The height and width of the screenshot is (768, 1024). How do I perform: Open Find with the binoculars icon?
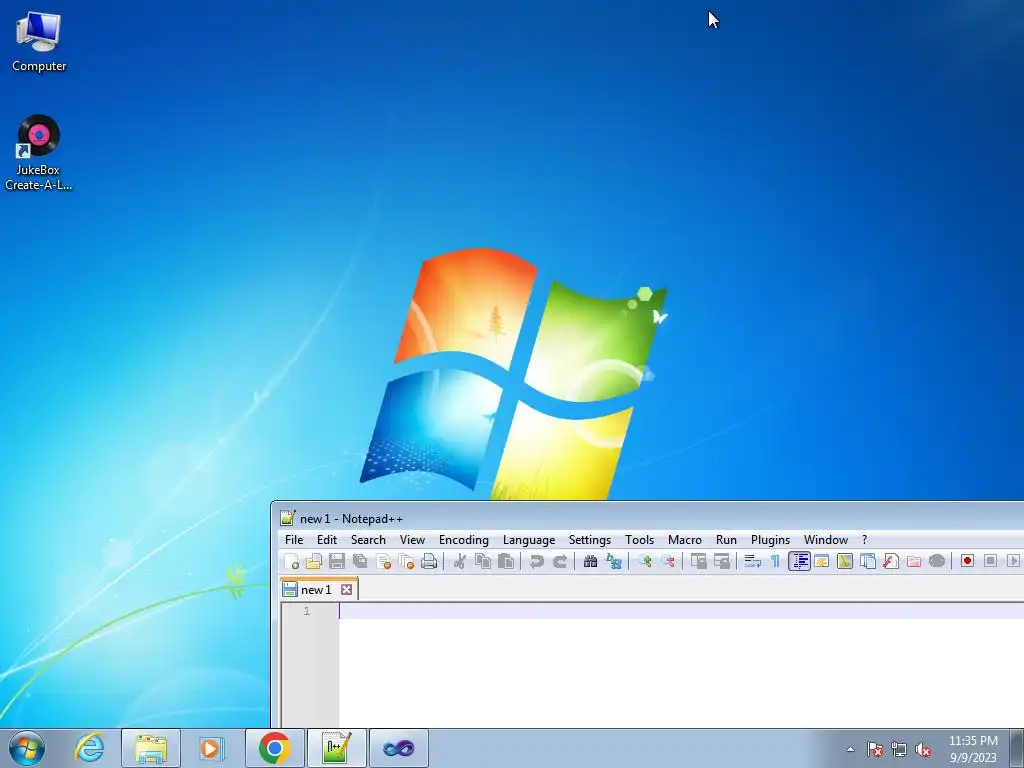[590, 562]
